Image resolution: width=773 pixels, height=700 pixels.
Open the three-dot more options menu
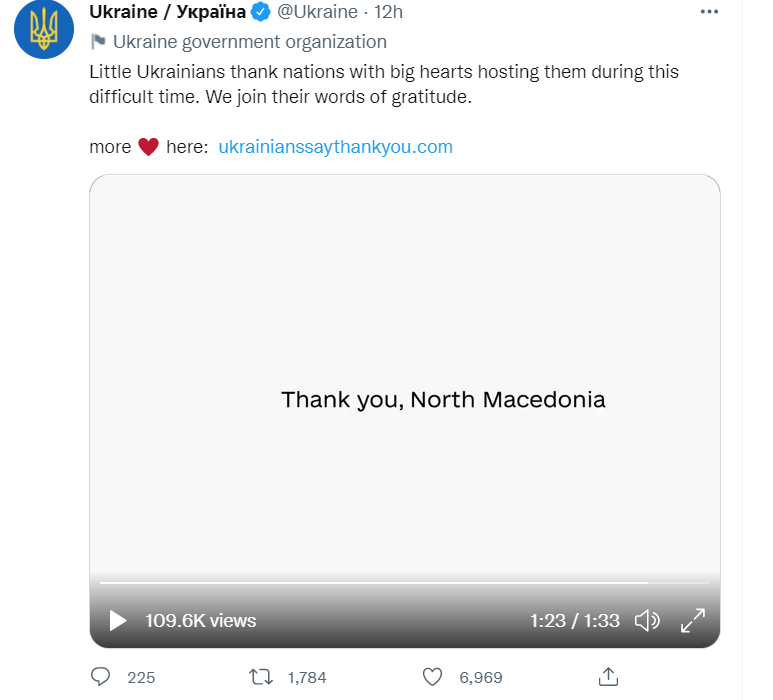pos(709,12)
